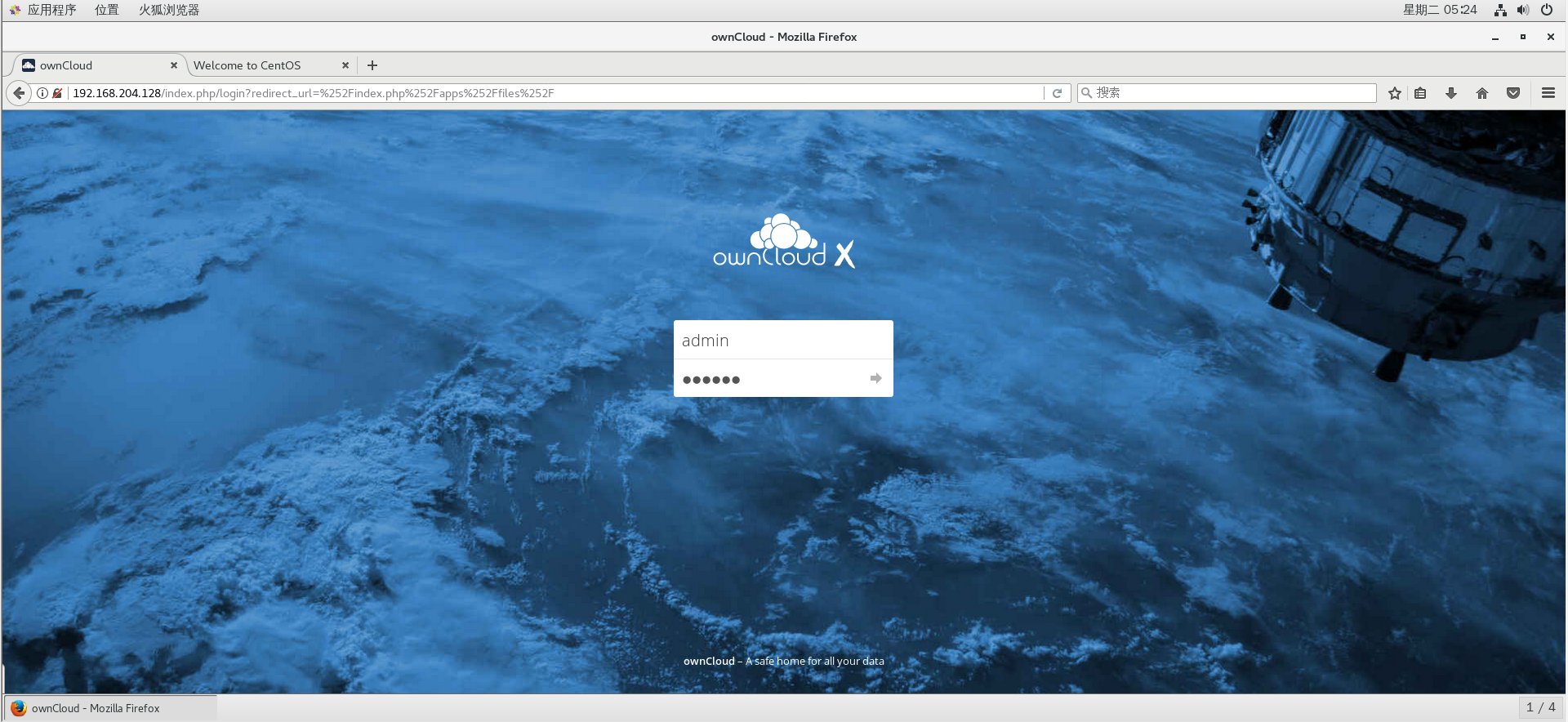1568x722 pixels.
Task: Open the 火狐浏览器 application menu
Action: point(169,10)
